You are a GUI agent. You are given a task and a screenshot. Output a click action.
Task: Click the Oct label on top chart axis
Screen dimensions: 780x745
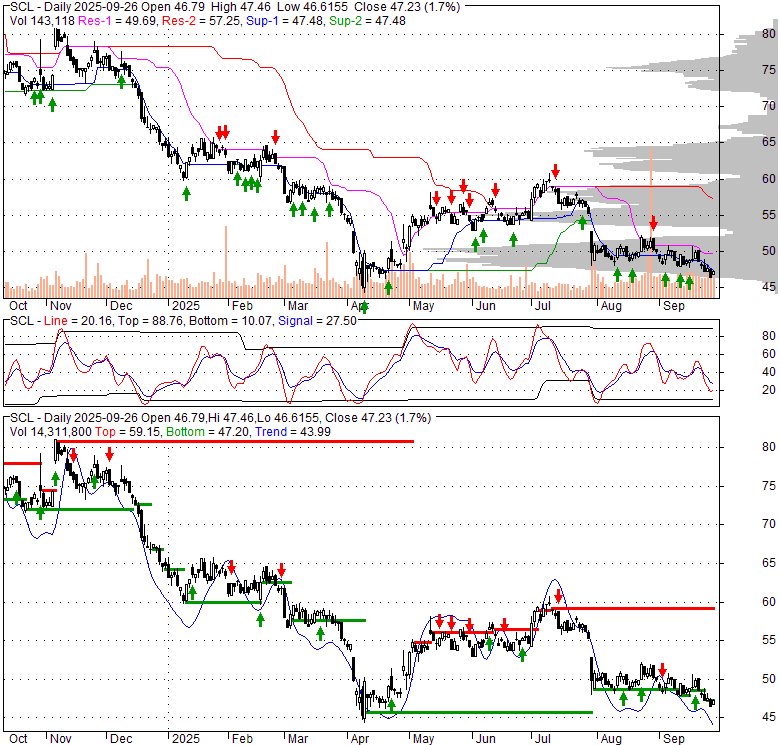(18, 306)
